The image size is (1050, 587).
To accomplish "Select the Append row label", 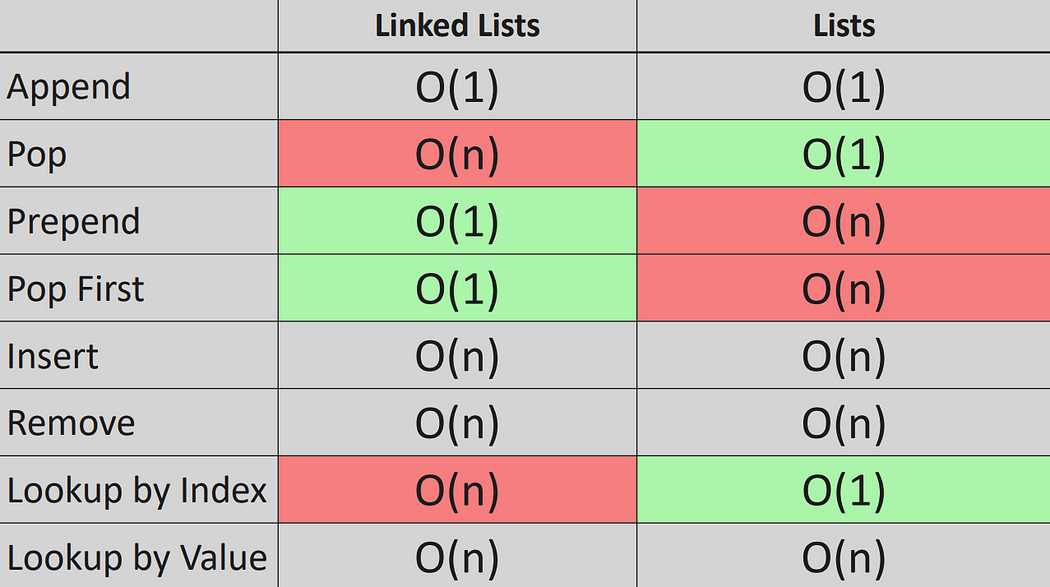I will pyautogui.click(x=68, y=88).
